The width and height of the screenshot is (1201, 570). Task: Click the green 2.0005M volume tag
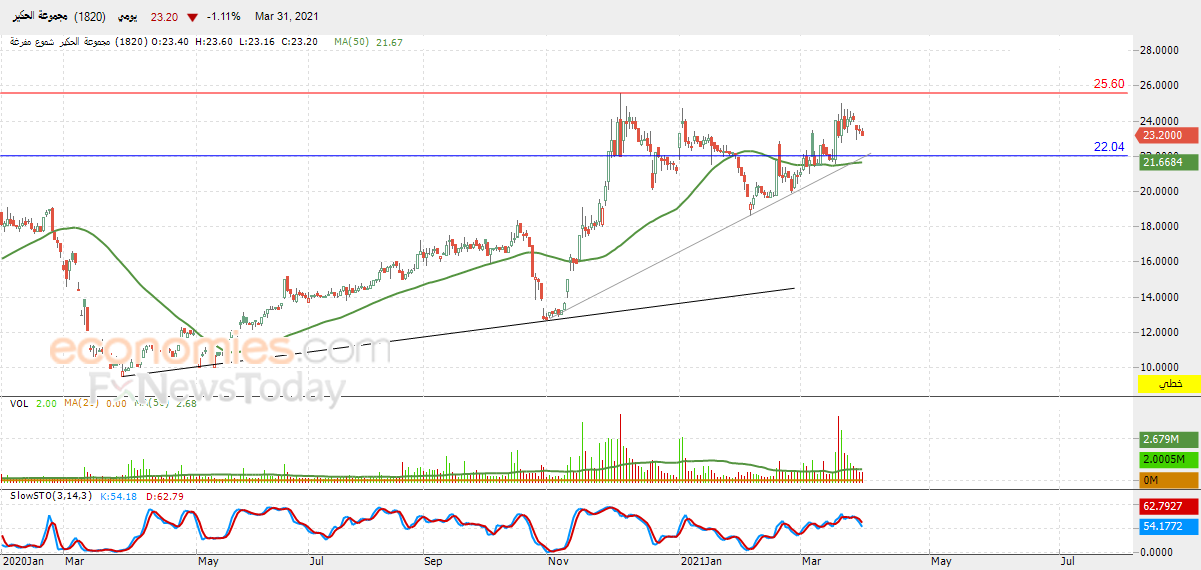click(1169, 459)
